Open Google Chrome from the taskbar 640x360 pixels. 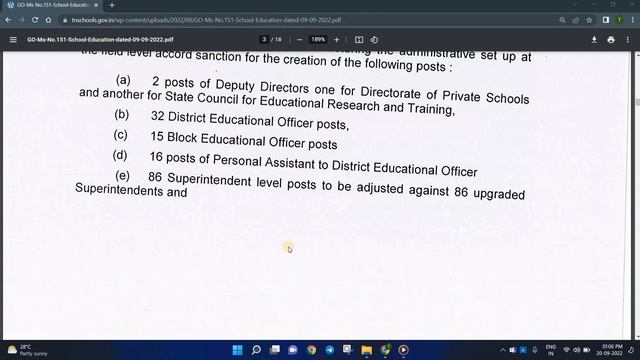coord(311,350)
